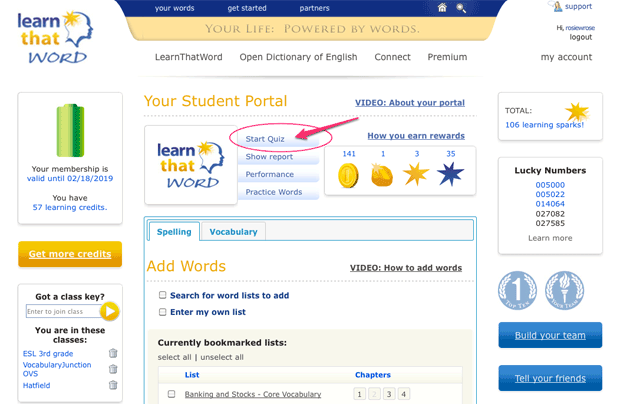Click lucky number 005022

(x=550, y=194)
